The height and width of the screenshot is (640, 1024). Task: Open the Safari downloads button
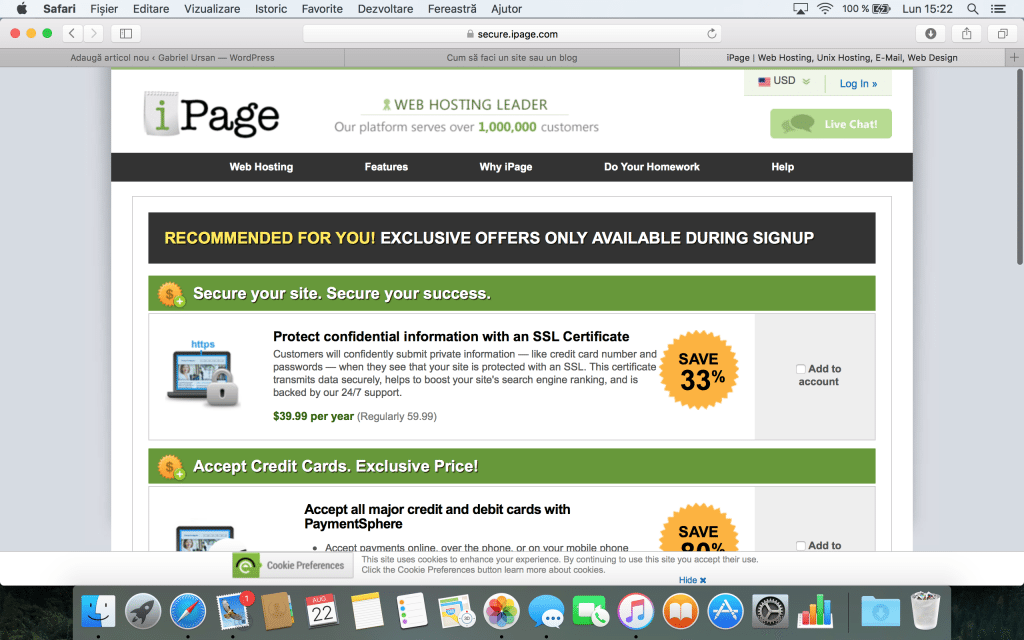pyautogui.click(x=931, y=33)
